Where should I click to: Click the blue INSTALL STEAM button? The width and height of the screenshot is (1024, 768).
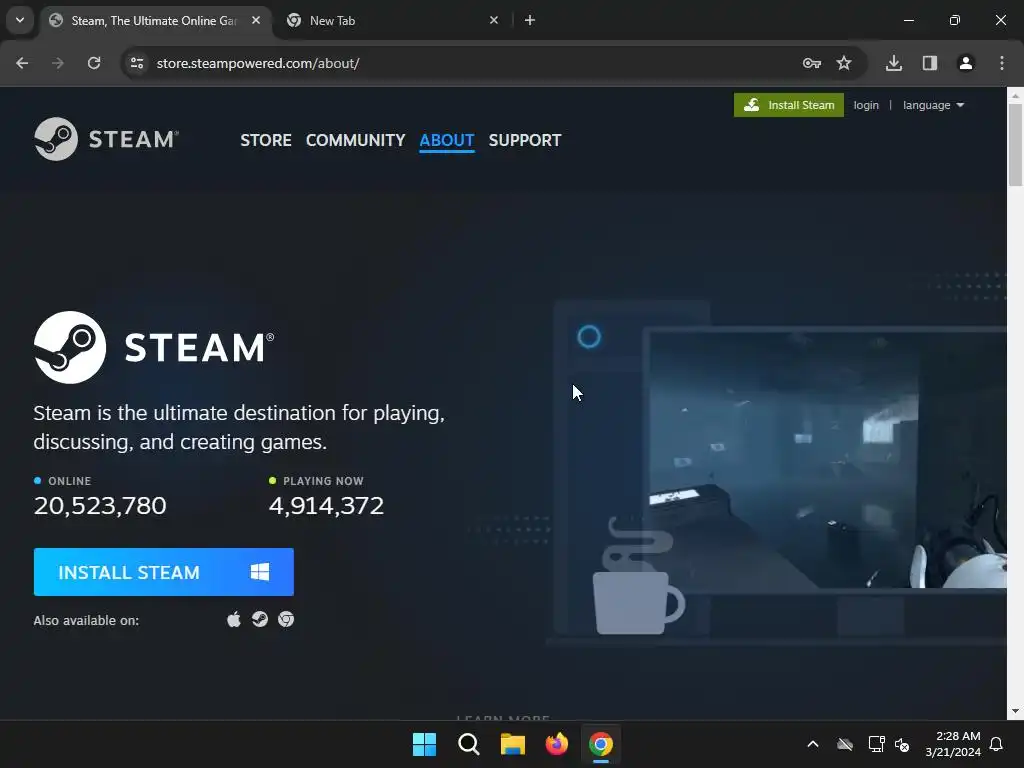[164, 572]
